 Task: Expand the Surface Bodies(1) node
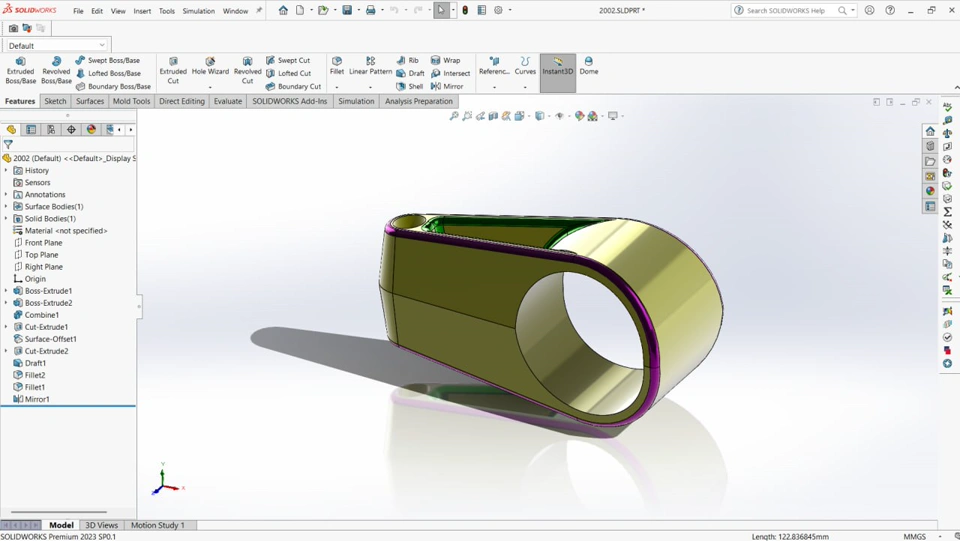6,206
